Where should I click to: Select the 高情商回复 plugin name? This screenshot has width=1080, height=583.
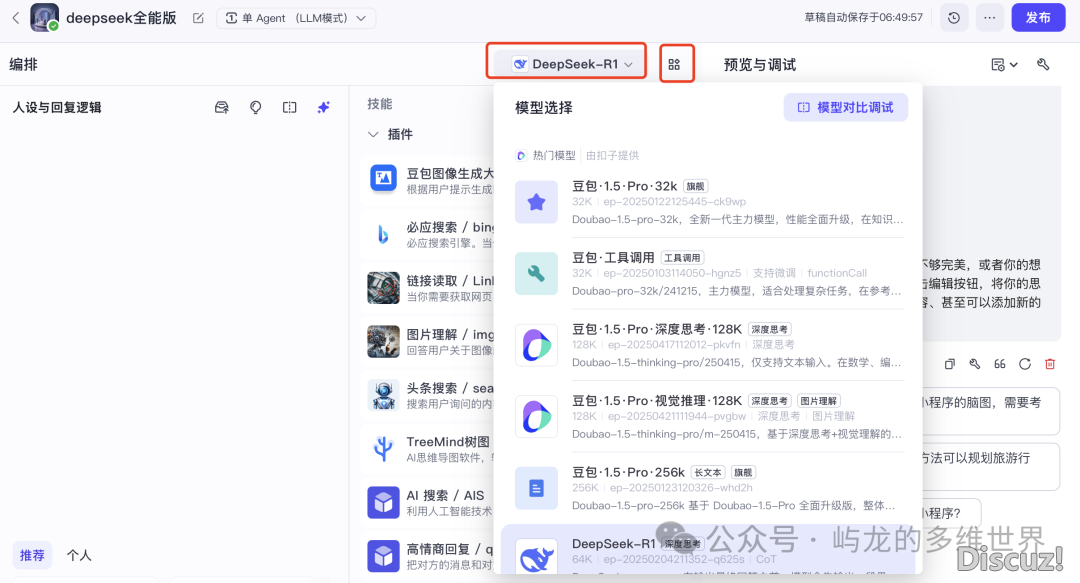(x=450, y=549)
